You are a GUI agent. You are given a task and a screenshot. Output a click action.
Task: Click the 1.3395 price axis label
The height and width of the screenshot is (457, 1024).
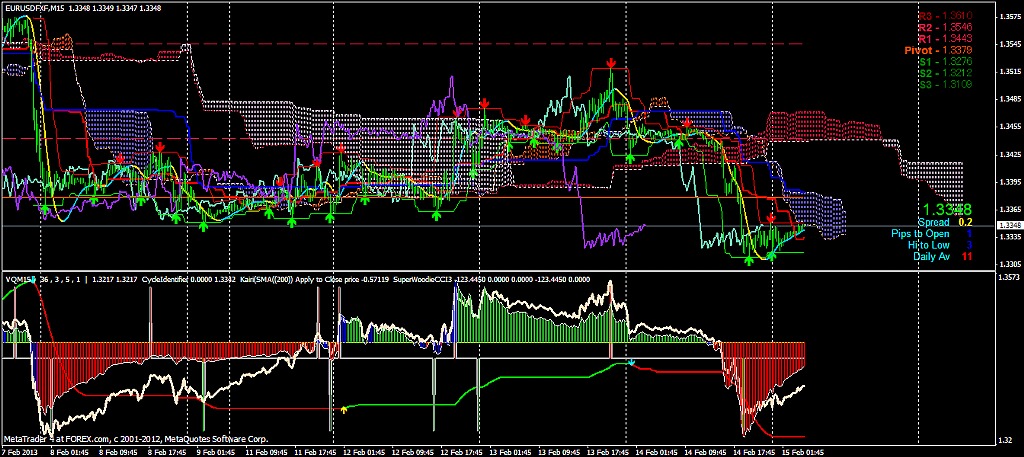1009,182
